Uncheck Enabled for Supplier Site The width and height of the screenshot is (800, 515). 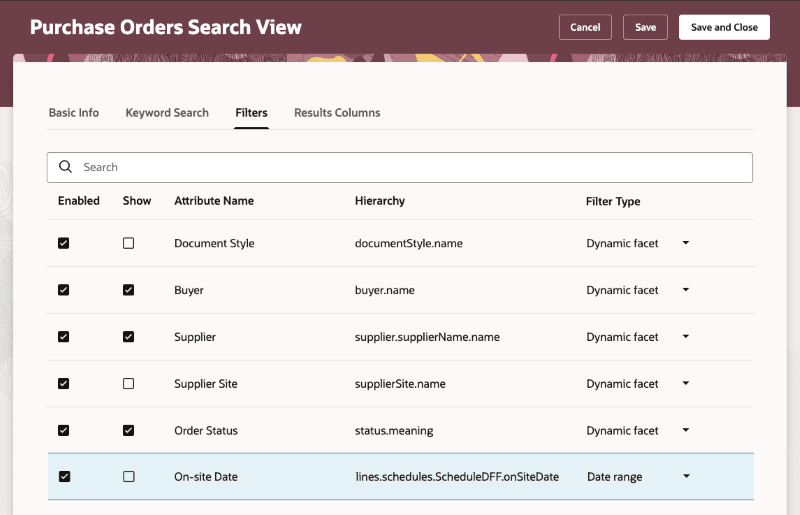click(63, 383)
